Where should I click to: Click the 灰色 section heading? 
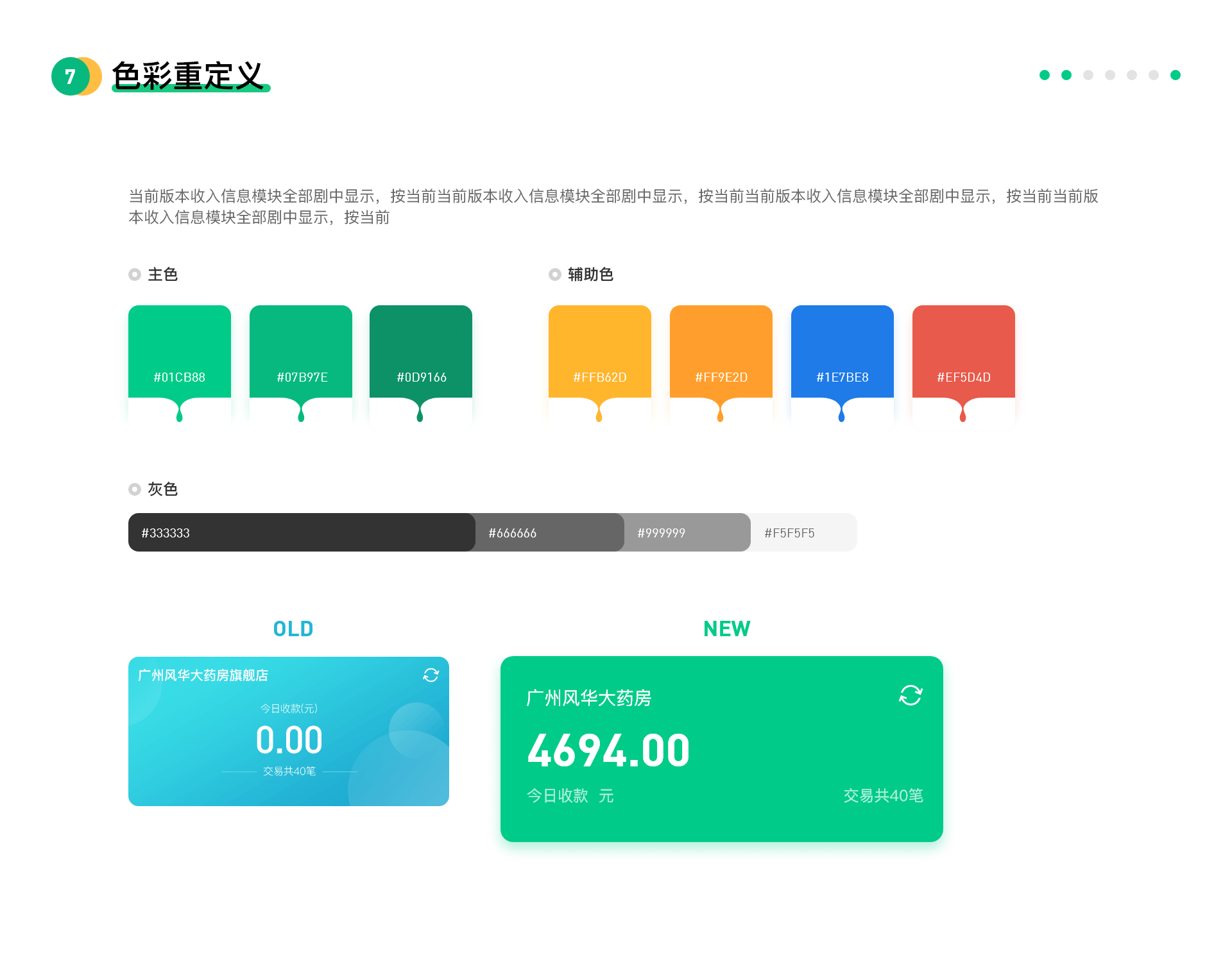pos(162,489)
